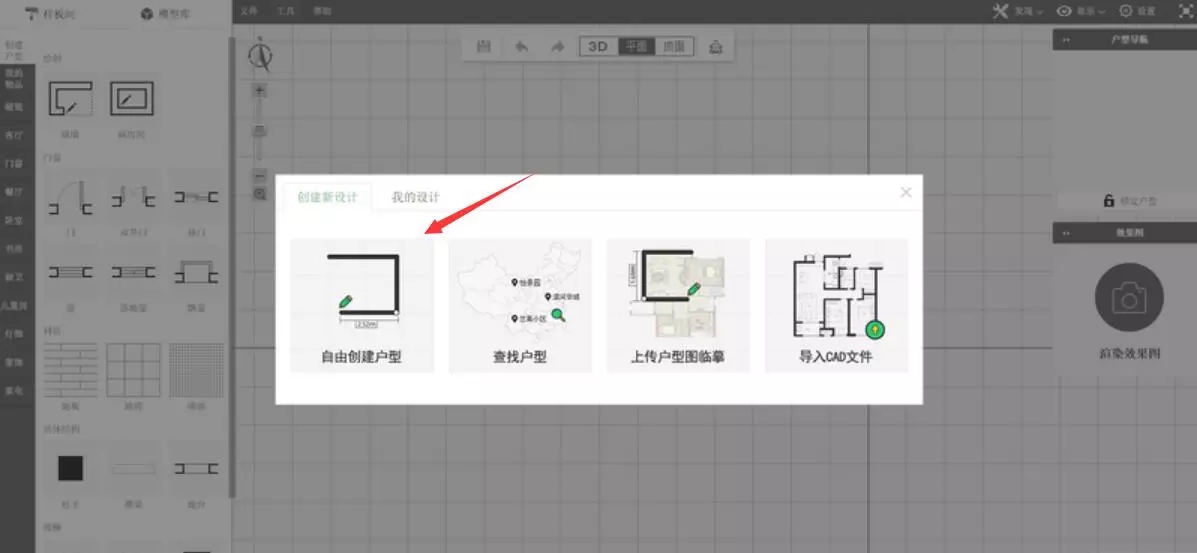Open the eye display dropdown
Viewport: 1197px width, 553px height.
coord(1080,11)
